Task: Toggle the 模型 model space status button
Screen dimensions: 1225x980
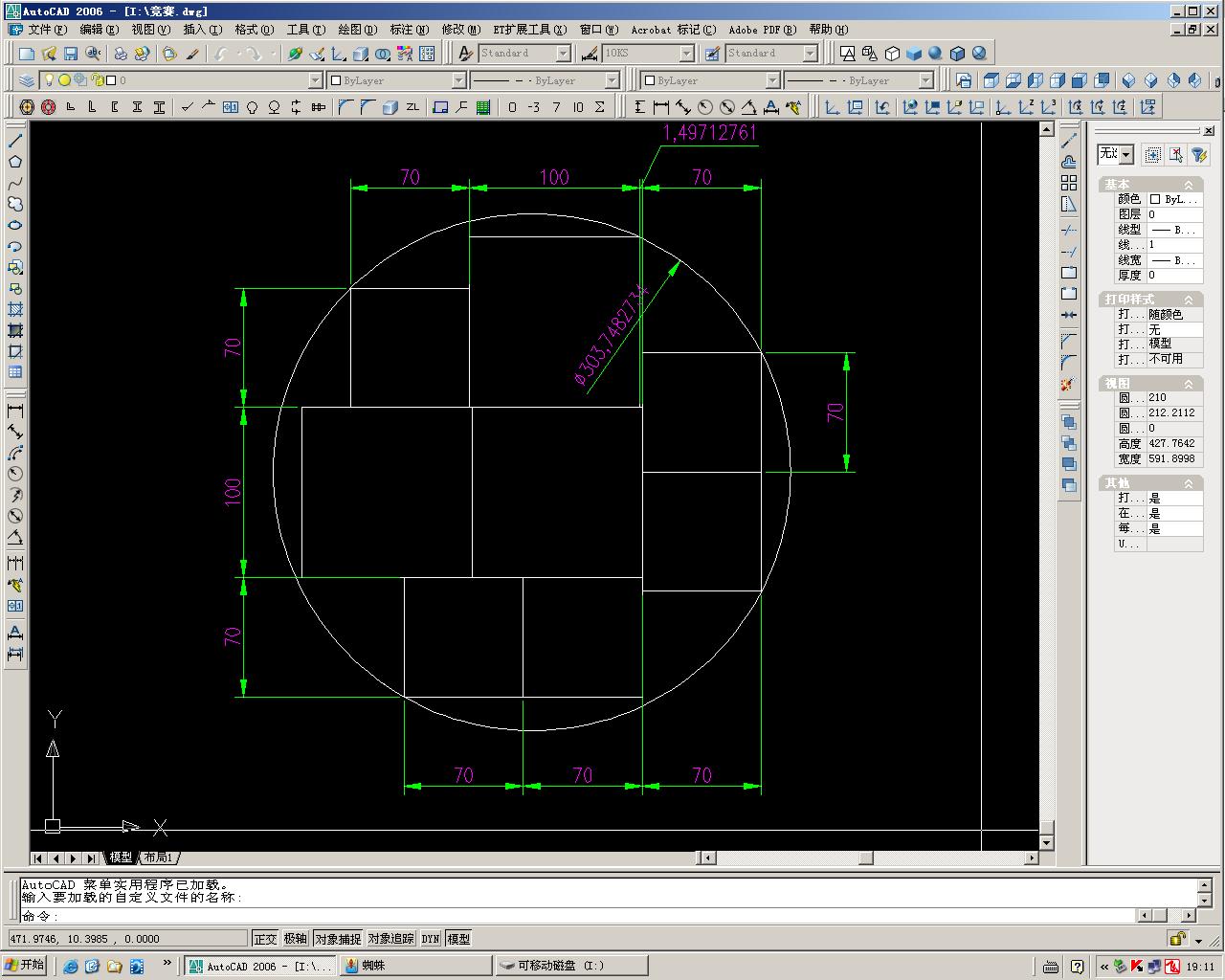Action: tap(459, 939)
